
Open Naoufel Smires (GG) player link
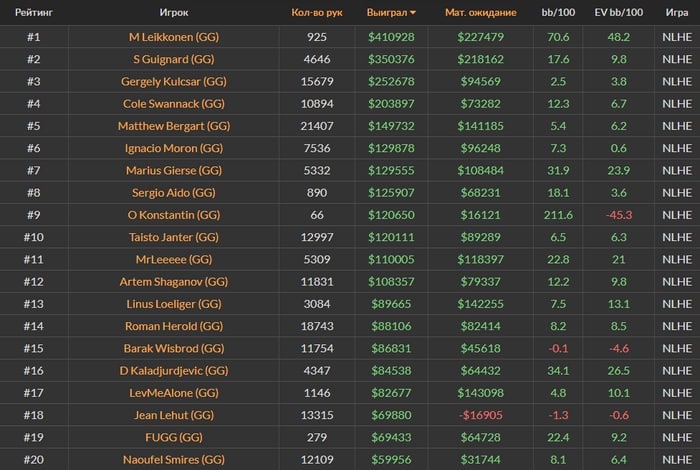pos(173,458)
